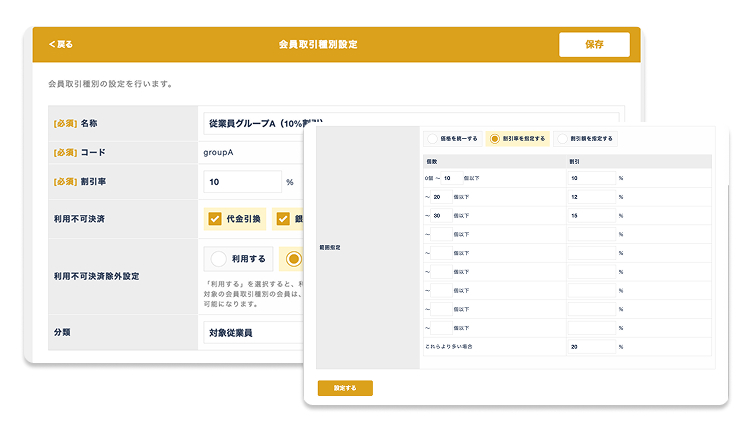Click the quantity field showing 20
Image resolution: width=752 pixels, height=429 pixels.
440,197
